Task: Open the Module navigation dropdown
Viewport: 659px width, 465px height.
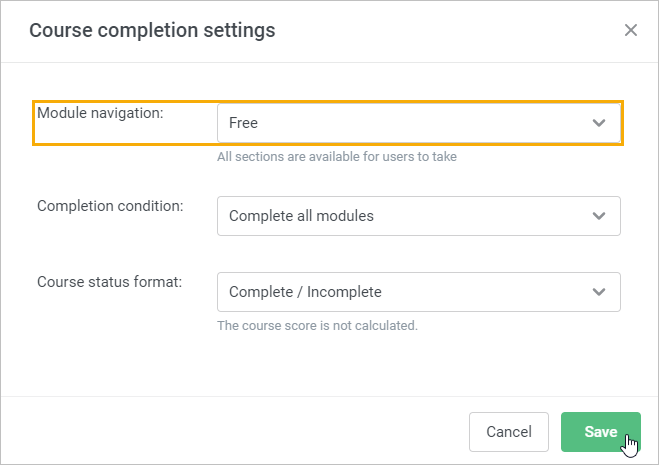Action: coord(419,123)
